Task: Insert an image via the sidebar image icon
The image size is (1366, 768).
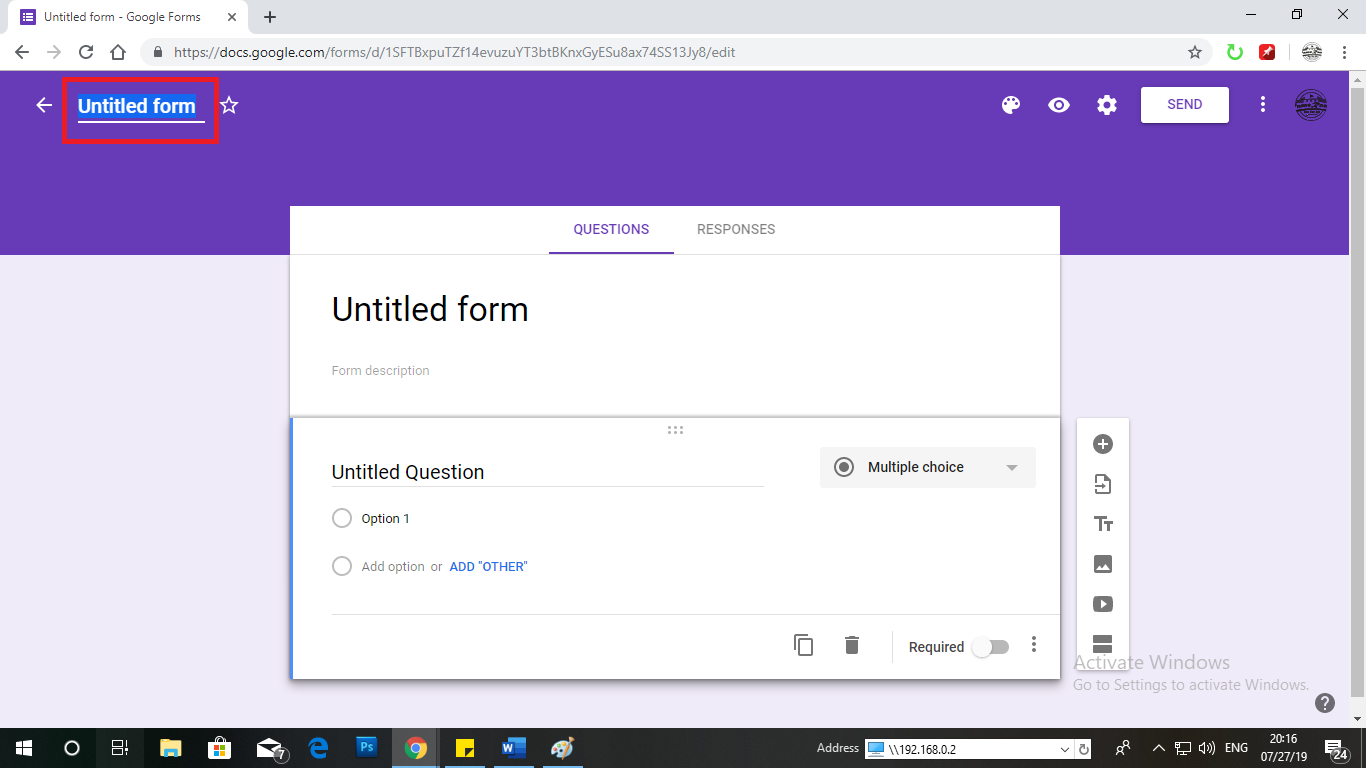Action: (x=1101, y=563)
